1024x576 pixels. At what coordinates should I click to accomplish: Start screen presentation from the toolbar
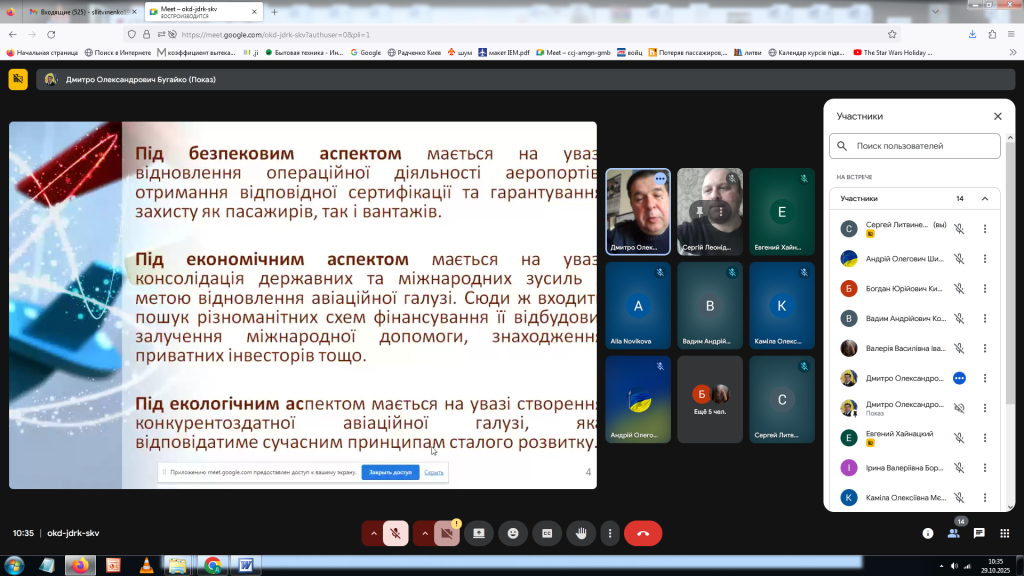479,533
